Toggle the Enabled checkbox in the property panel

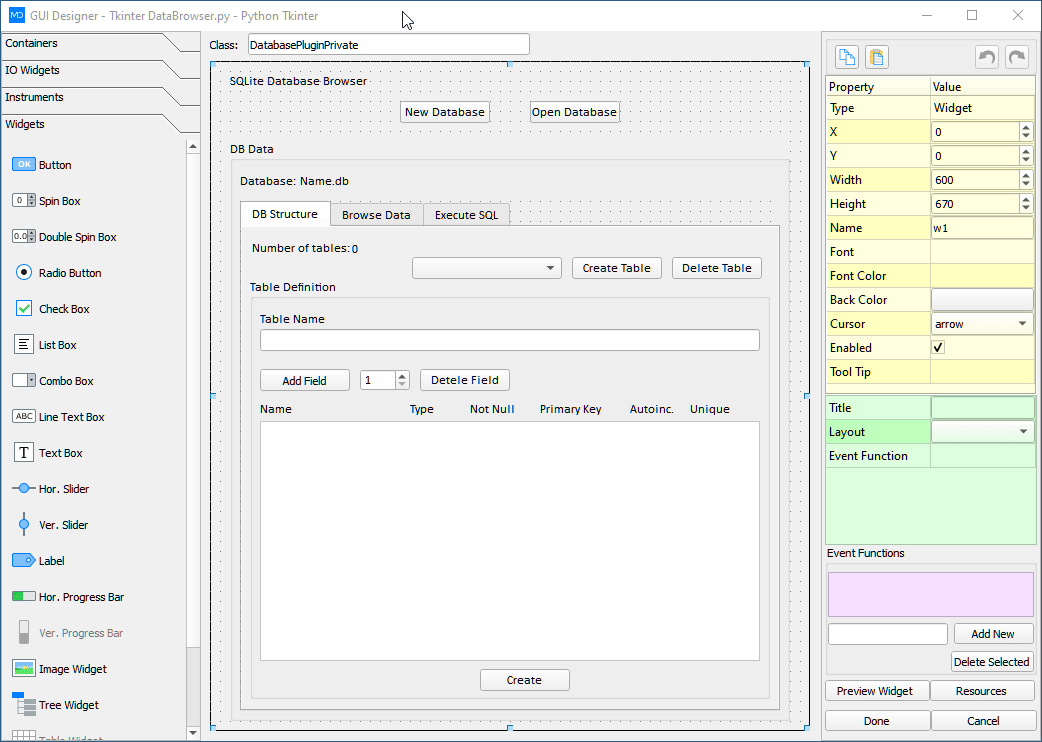point(938,347)
